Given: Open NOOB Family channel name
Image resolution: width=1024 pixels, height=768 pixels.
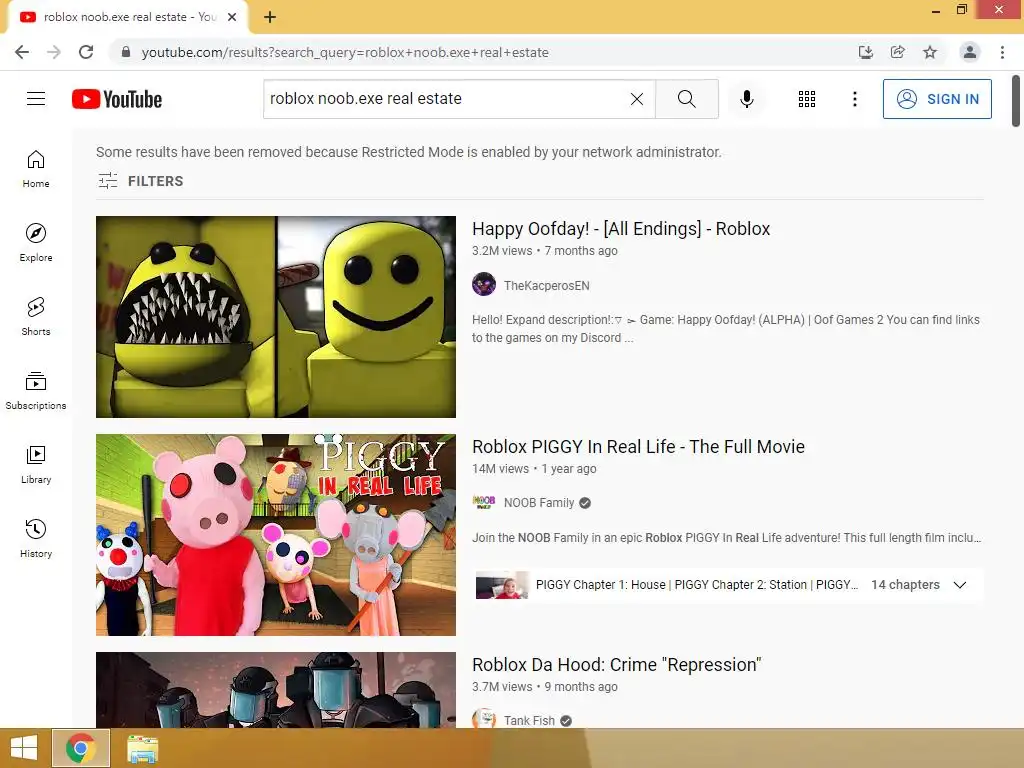Looking at the screenshot, I should point(539,503).
